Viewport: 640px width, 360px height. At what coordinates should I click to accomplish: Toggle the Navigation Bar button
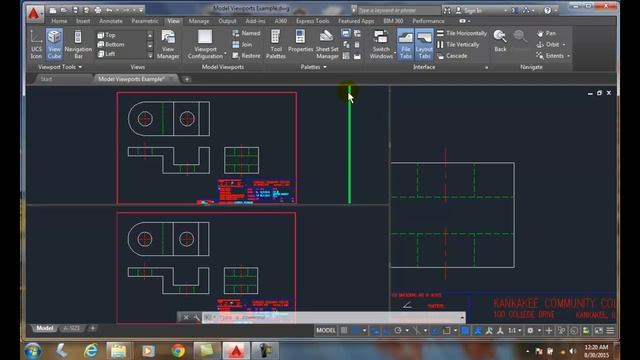(x=78, y=44)
